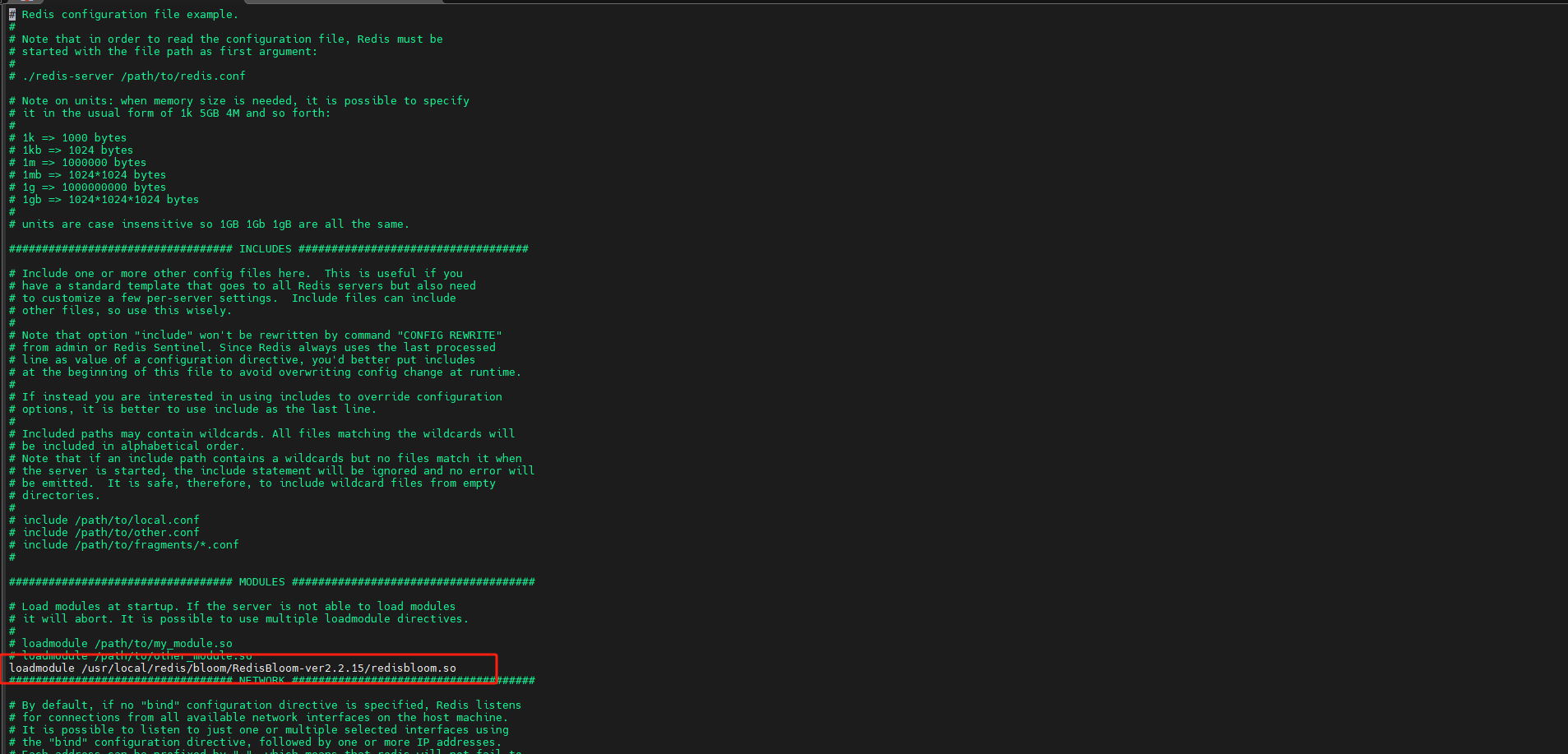Click 'include /path/to/local.conf' comment line

111,520
